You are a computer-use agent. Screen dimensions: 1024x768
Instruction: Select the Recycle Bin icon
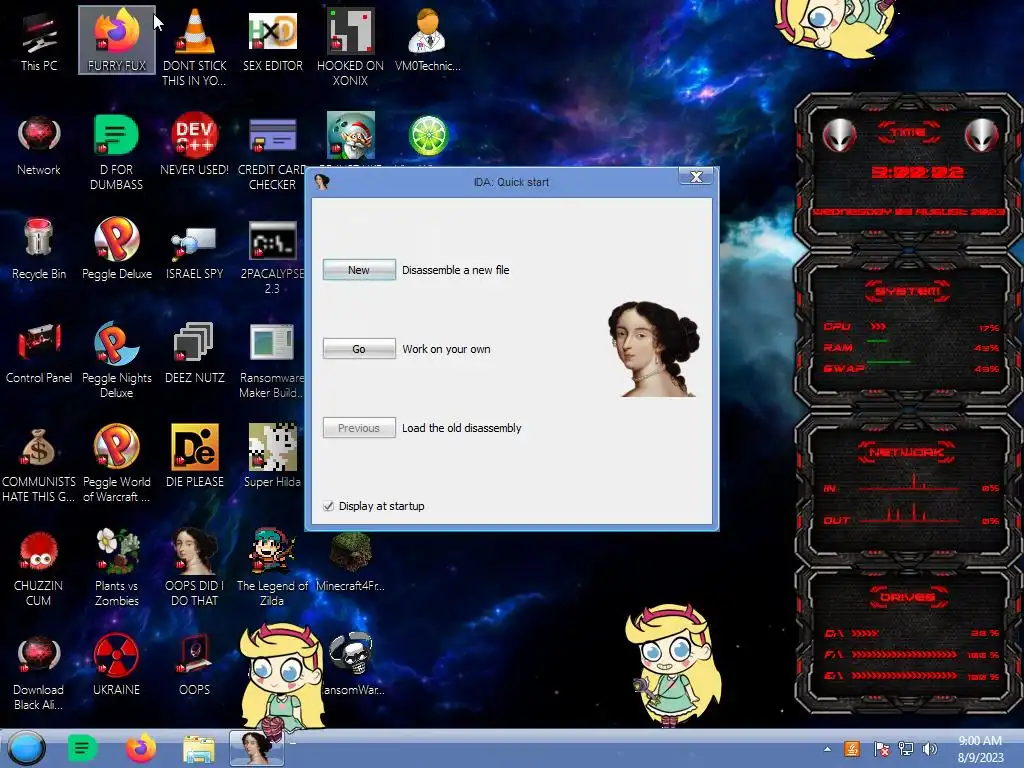[x=39, y=249]
